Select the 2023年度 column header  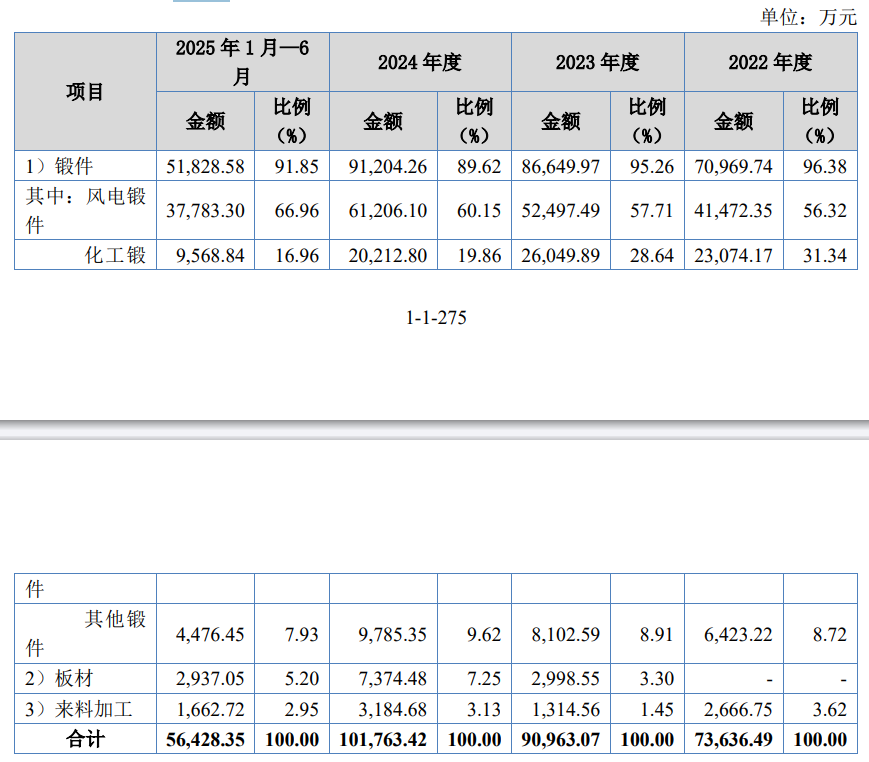coord(597,62)
